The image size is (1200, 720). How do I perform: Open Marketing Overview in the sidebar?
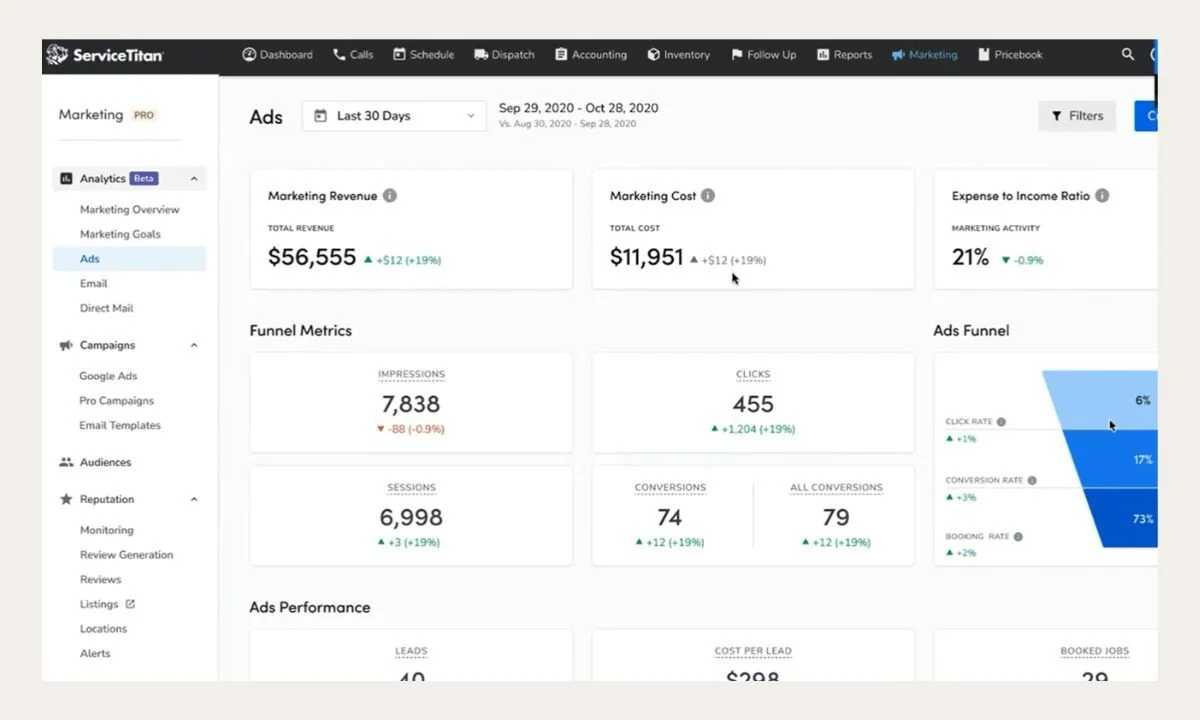coord(130,209)
